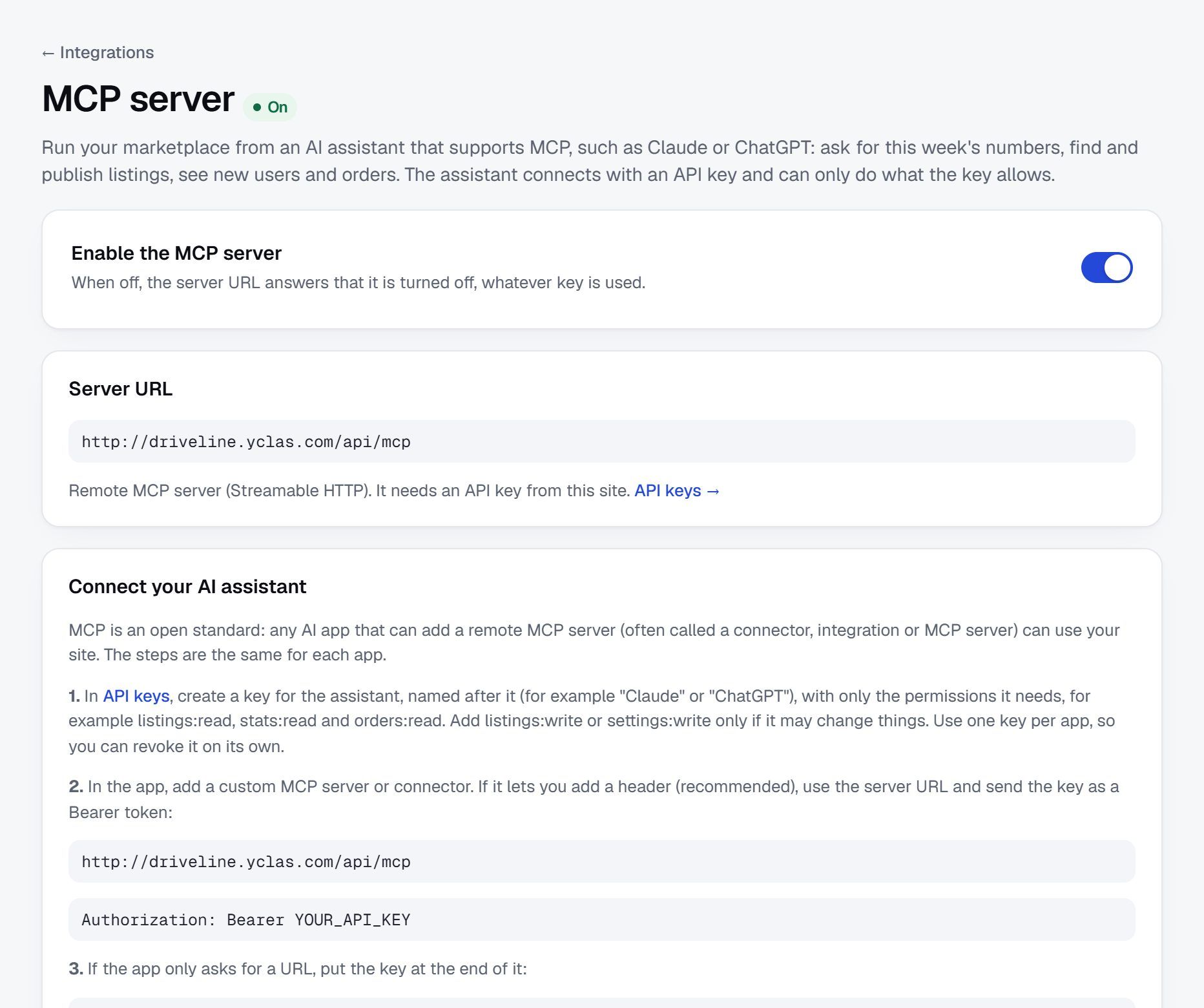Click the Server URL code box

(601, 441)
